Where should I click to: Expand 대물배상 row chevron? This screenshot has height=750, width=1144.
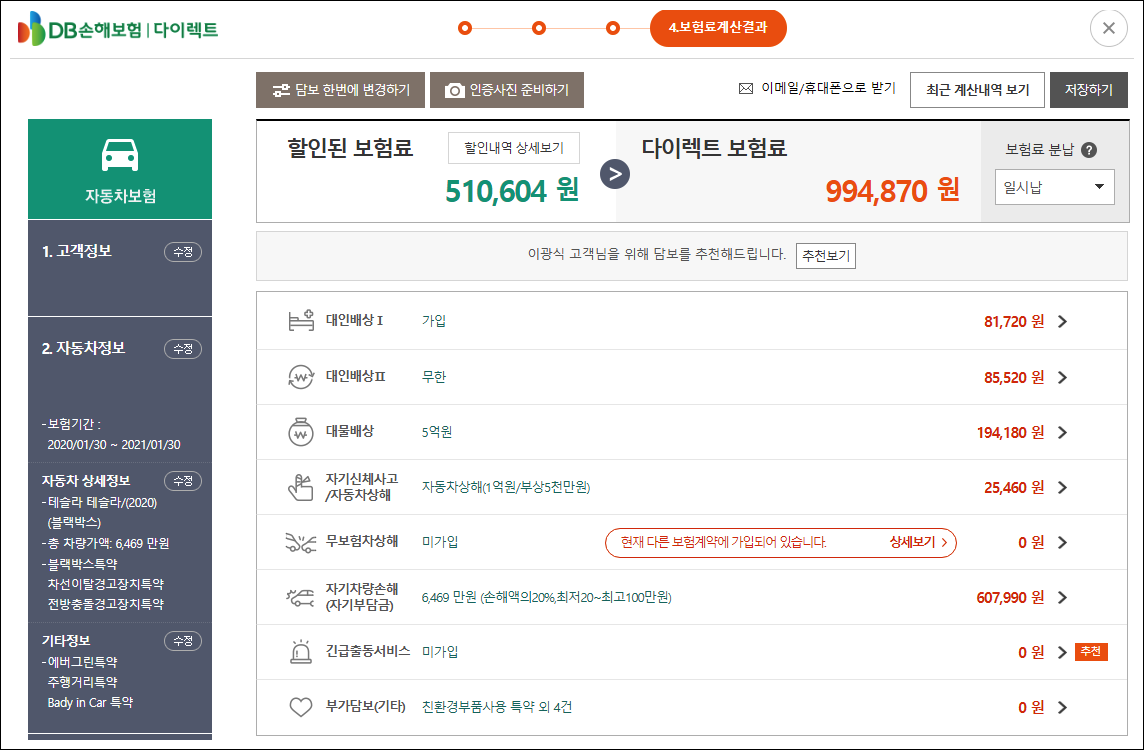(1062, 433)
